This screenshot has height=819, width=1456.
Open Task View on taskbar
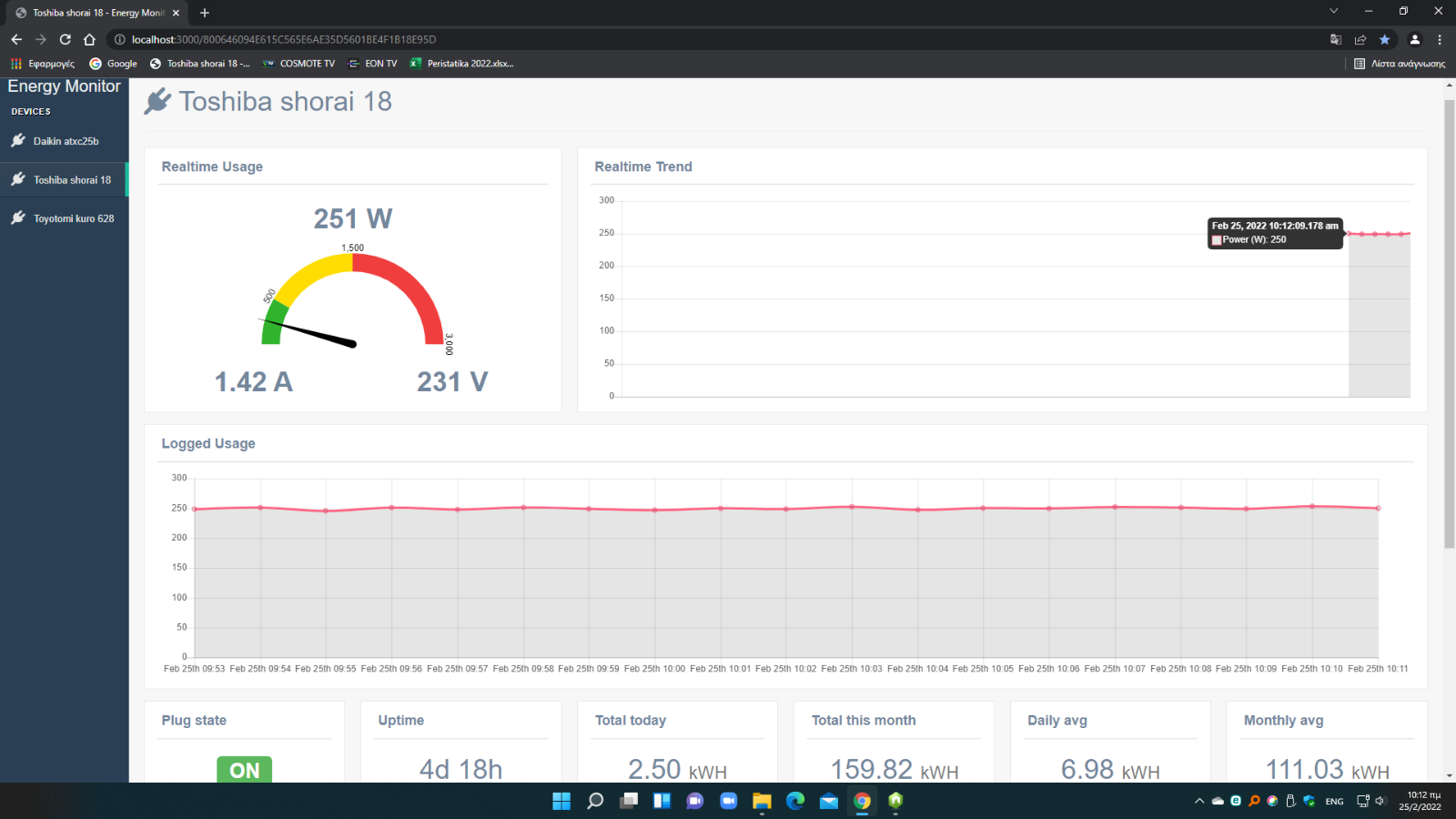(x=629, y=801)
